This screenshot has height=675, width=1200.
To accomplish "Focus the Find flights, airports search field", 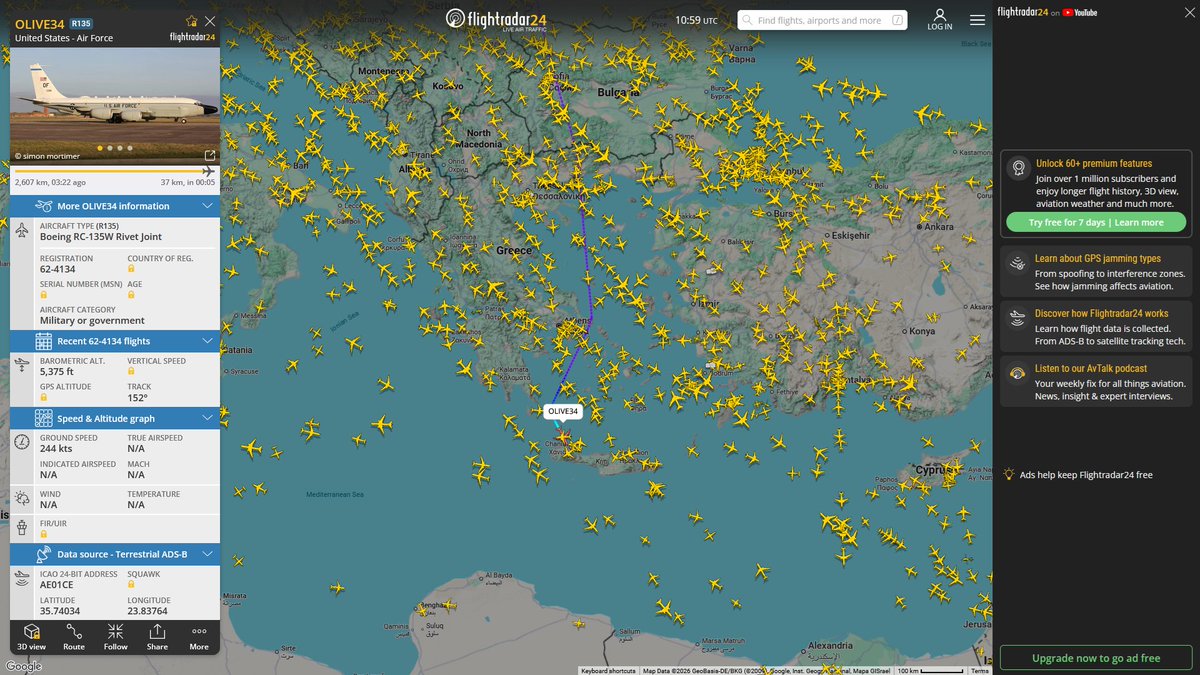I will pos(822,20).
